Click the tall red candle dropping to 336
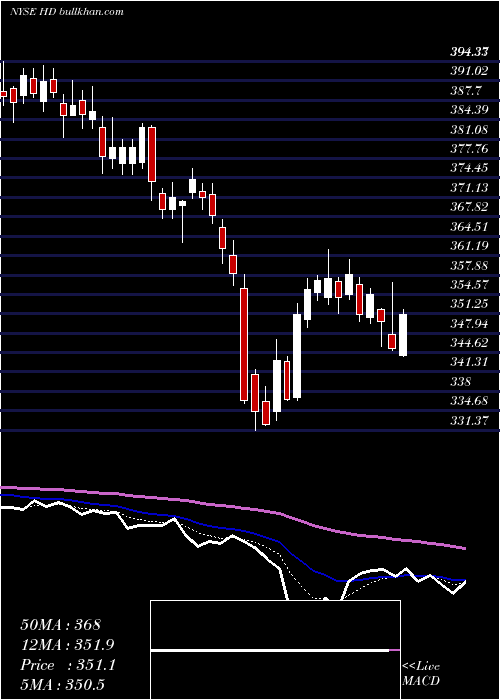 [244, 344]
